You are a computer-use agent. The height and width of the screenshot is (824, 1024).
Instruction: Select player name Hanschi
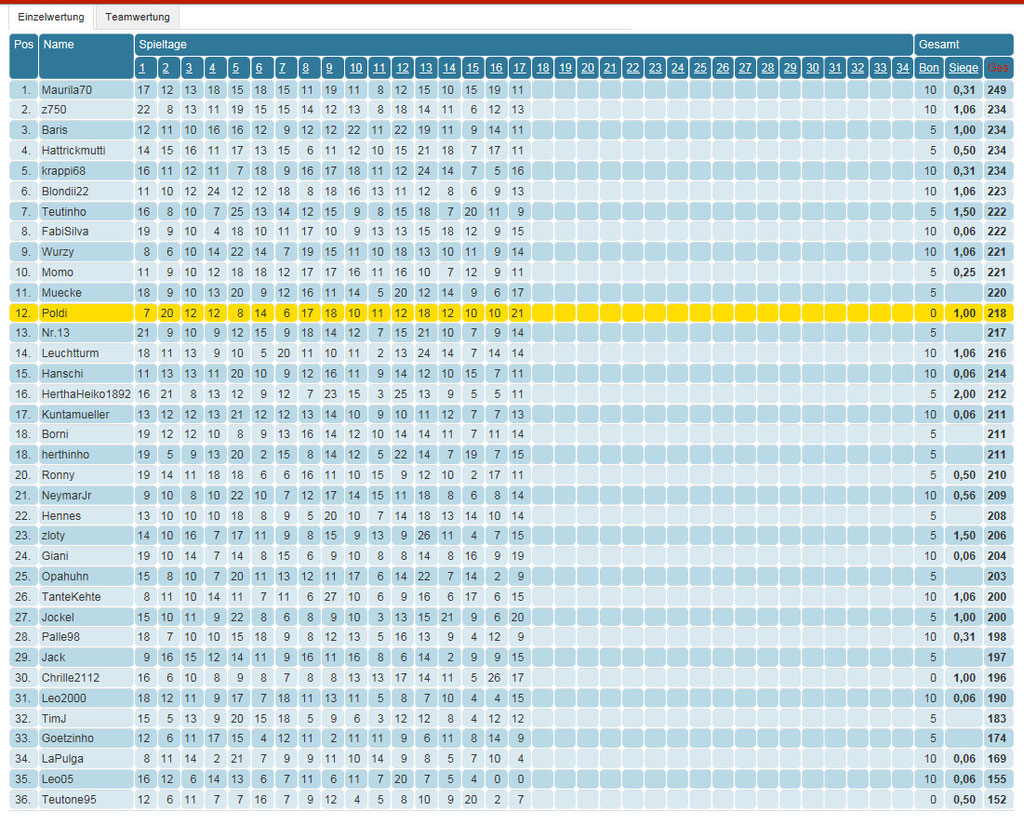(x=62, y=373)
